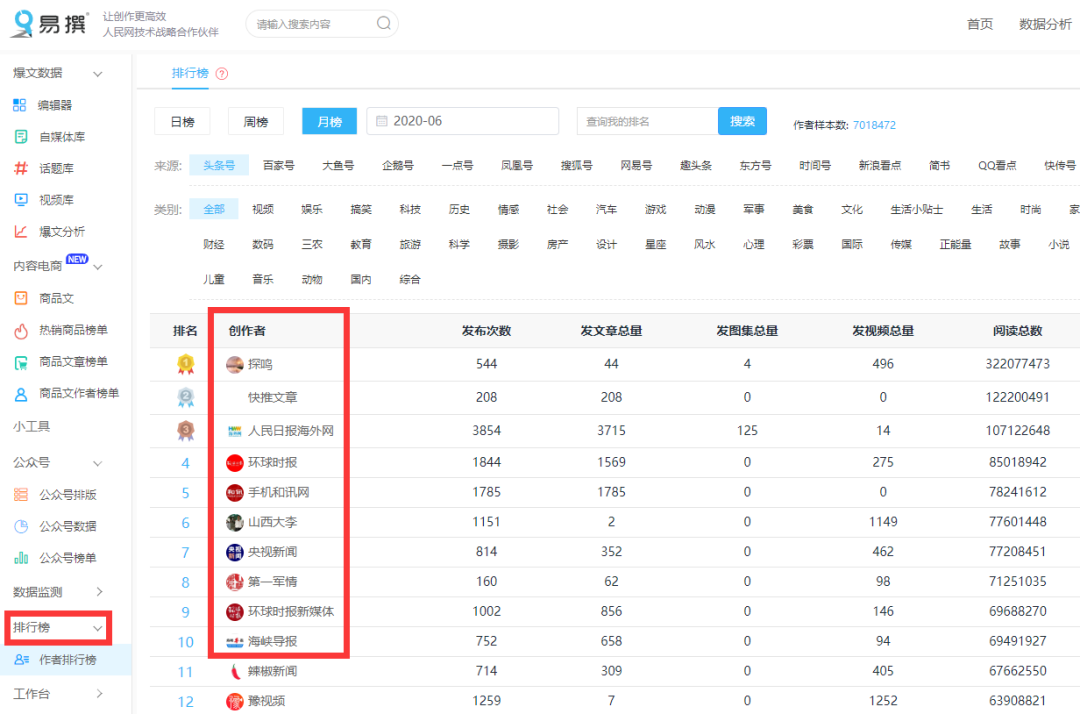Image resolution: width=1080 pixels, height=714 pixels.
Task: Open 公众号榜单 bar chart icon
Action: click(21, 558)
